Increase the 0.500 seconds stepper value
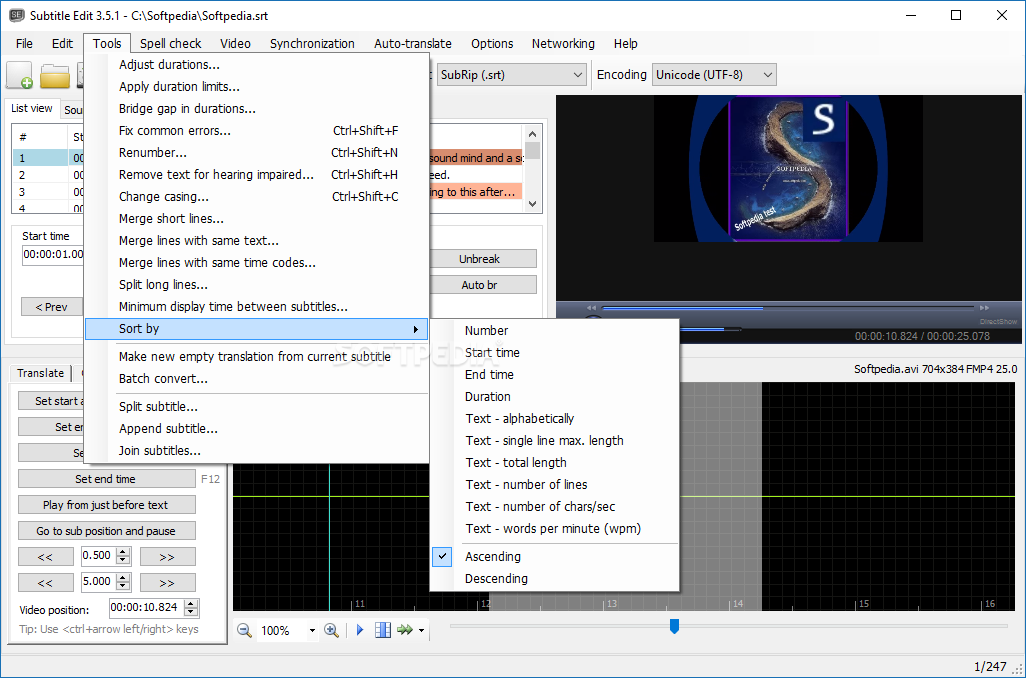This screenshot has width=1026, height=678. pos(123,552)
